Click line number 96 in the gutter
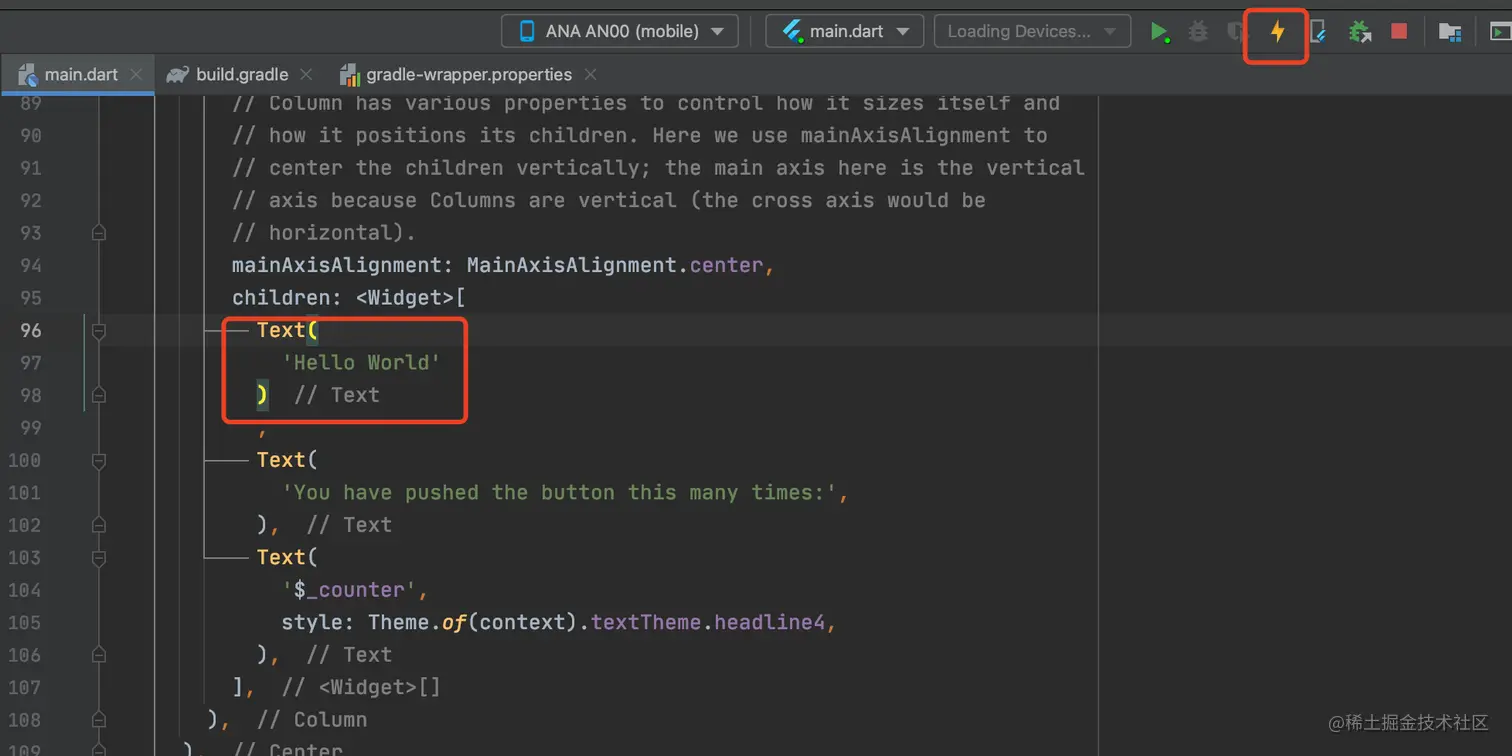The image size is (1512, 756). 31,330
